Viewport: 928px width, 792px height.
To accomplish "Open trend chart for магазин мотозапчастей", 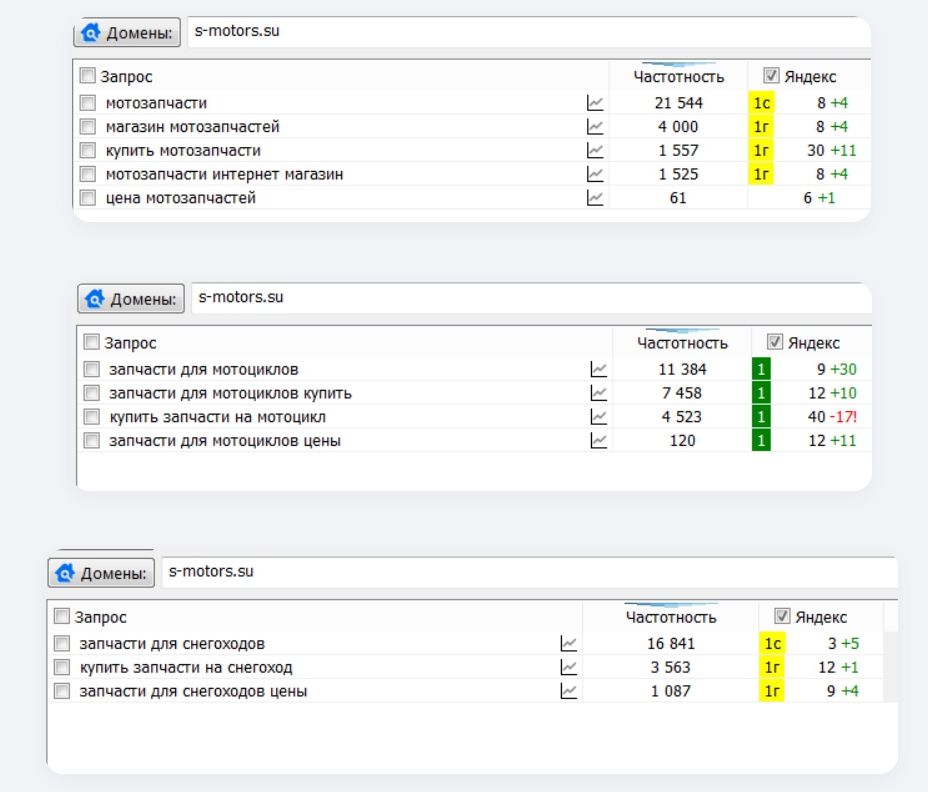I will (595, 127).
